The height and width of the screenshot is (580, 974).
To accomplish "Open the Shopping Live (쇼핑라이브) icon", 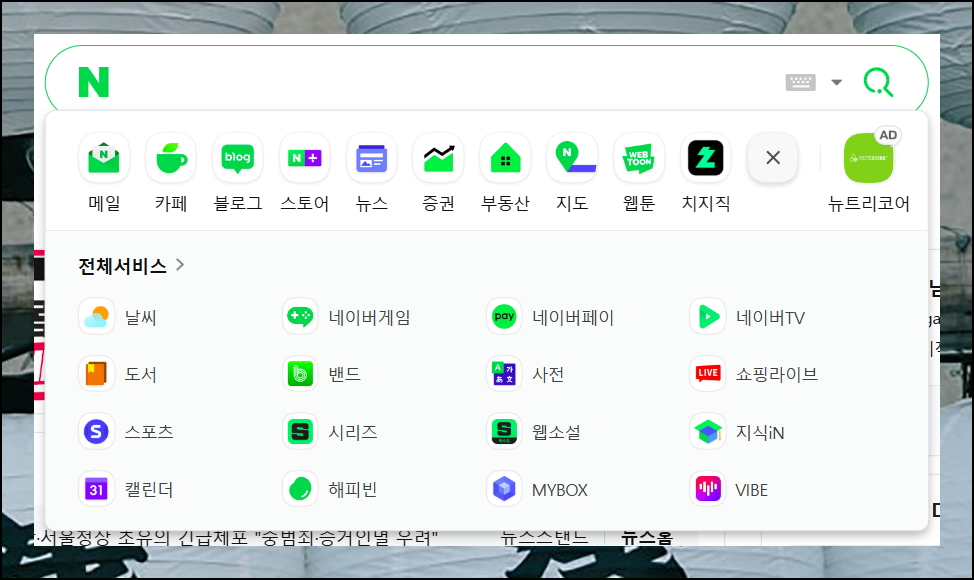I will point(708,374).
